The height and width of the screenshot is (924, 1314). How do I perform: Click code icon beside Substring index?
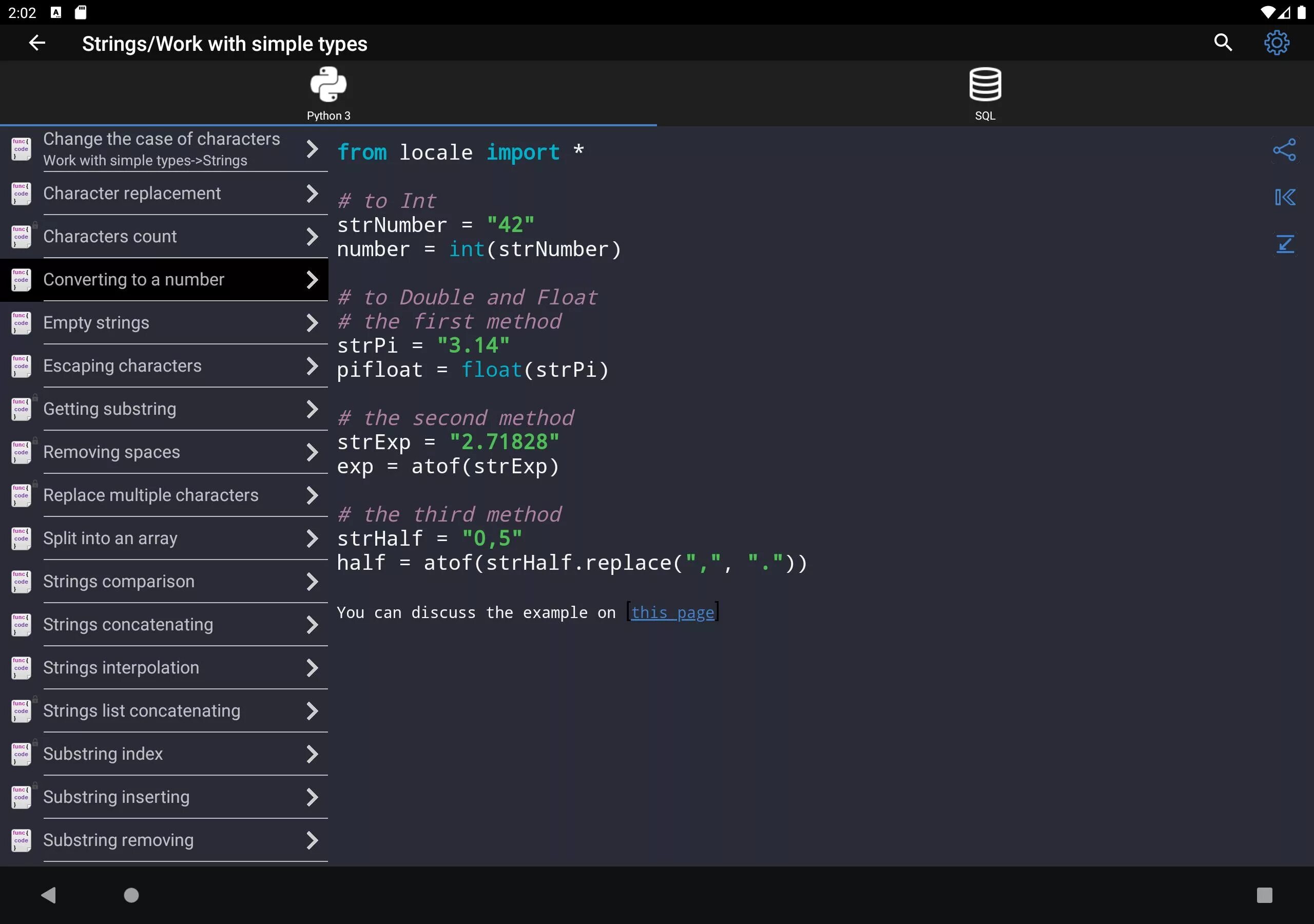(21, 754)
